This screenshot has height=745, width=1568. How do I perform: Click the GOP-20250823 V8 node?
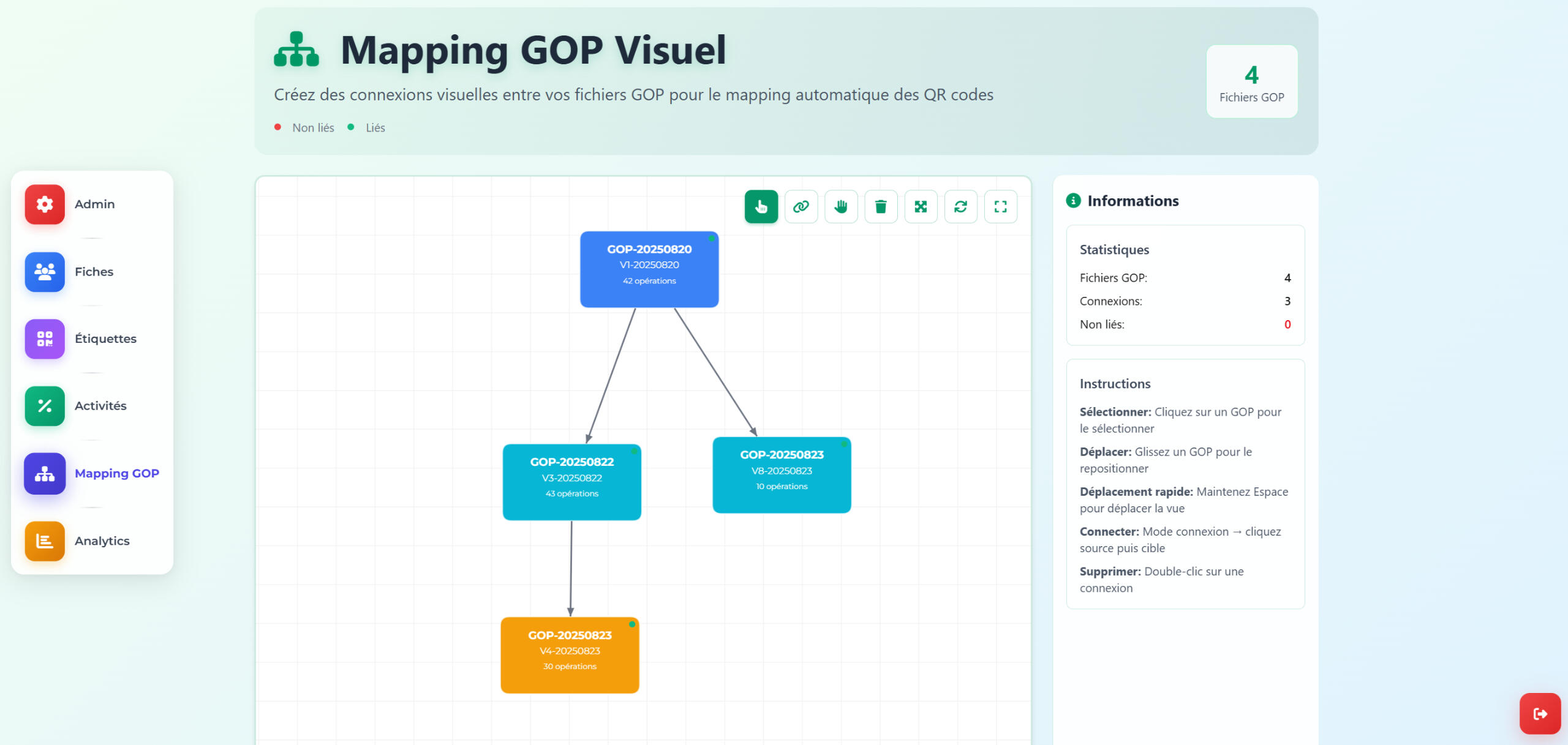click(x=781, y=475)
